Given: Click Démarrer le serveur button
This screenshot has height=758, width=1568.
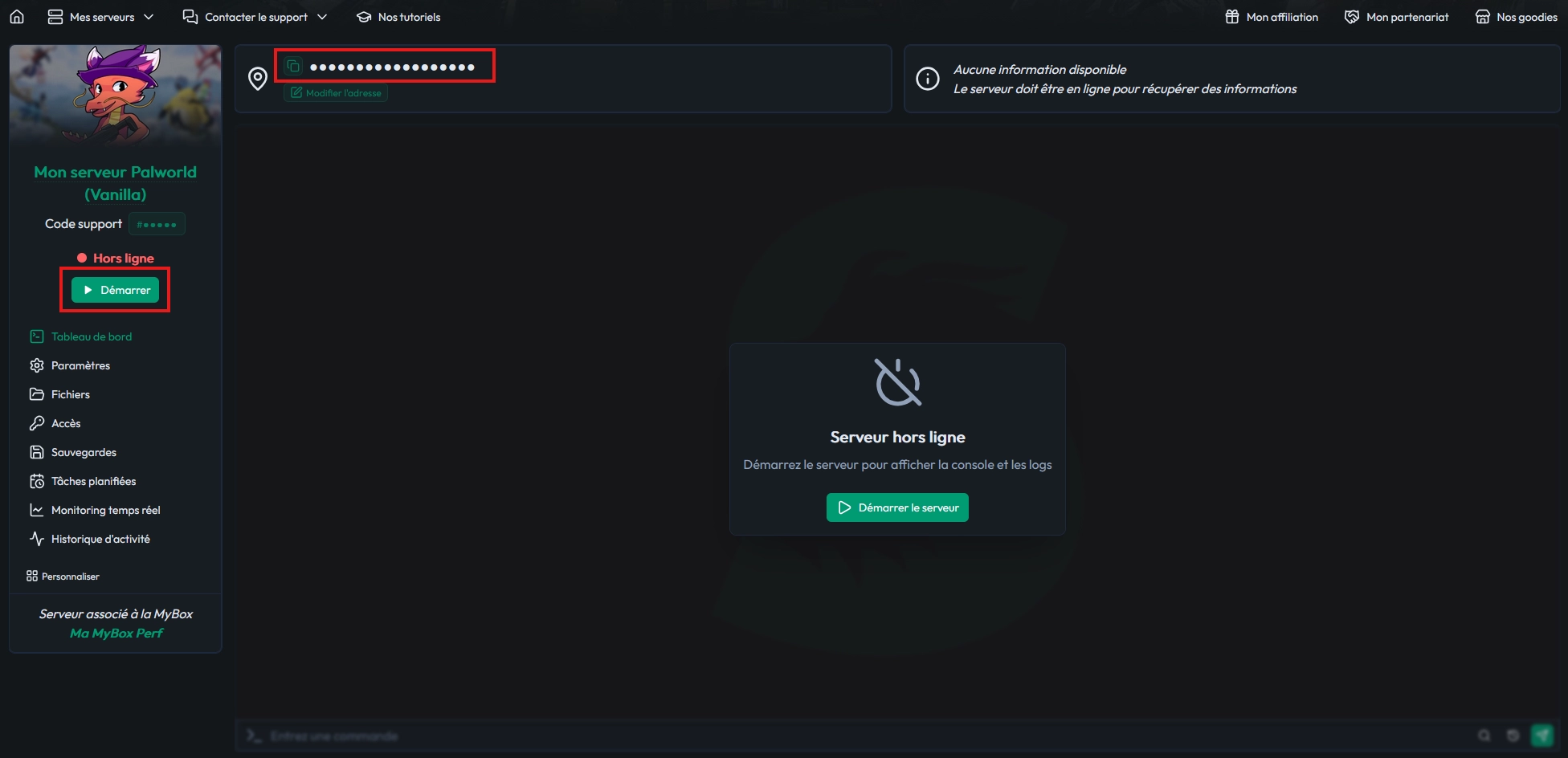Looking at the screenshot, I should (x=897, y=507).
